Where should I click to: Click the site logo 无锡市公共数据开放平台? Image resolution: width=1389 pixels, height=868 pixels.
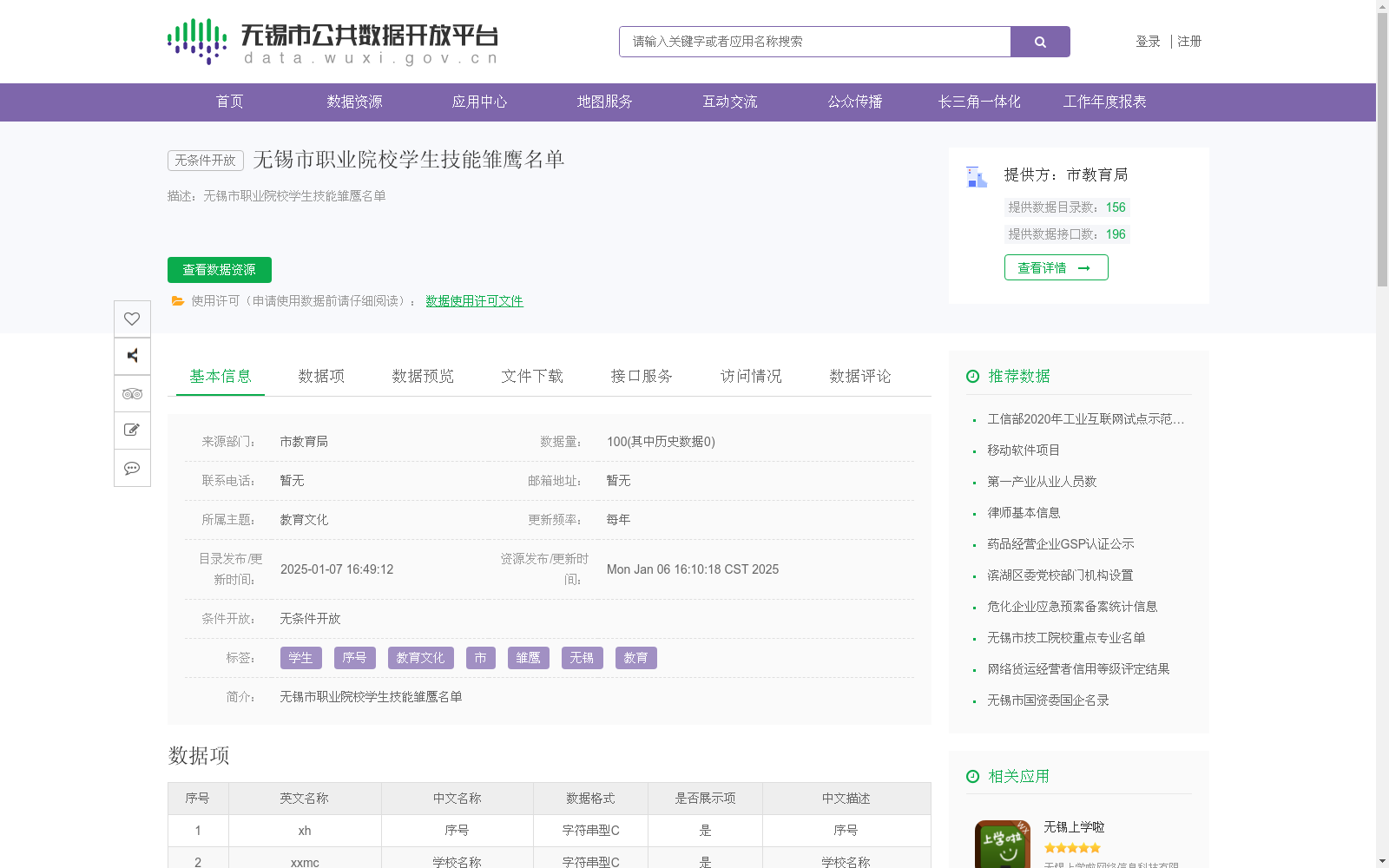pos(333,42)
